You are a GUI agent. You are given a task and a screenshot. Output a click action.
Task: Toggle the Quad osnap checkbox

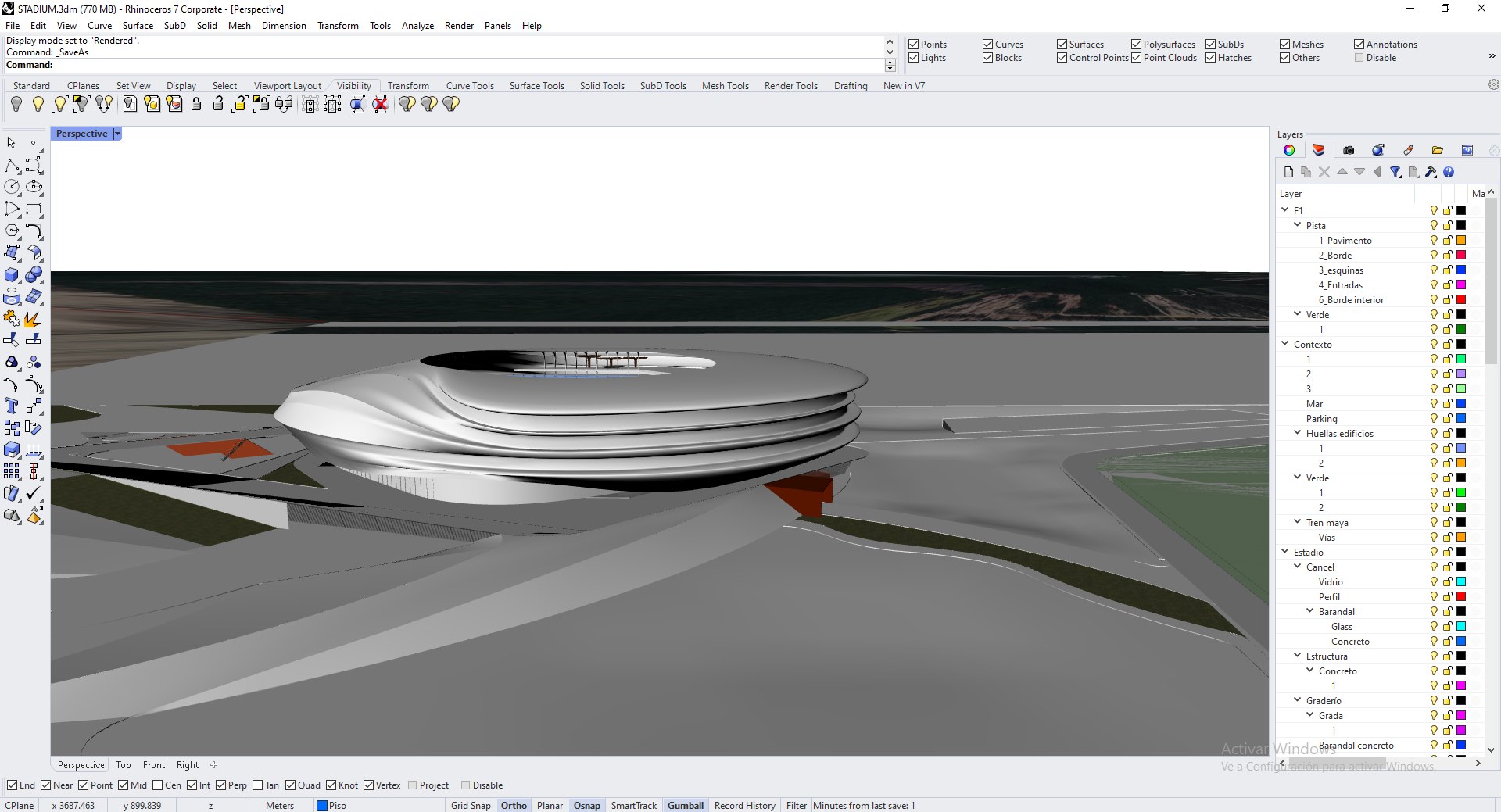pyautogui.click(x=291, y=785)
